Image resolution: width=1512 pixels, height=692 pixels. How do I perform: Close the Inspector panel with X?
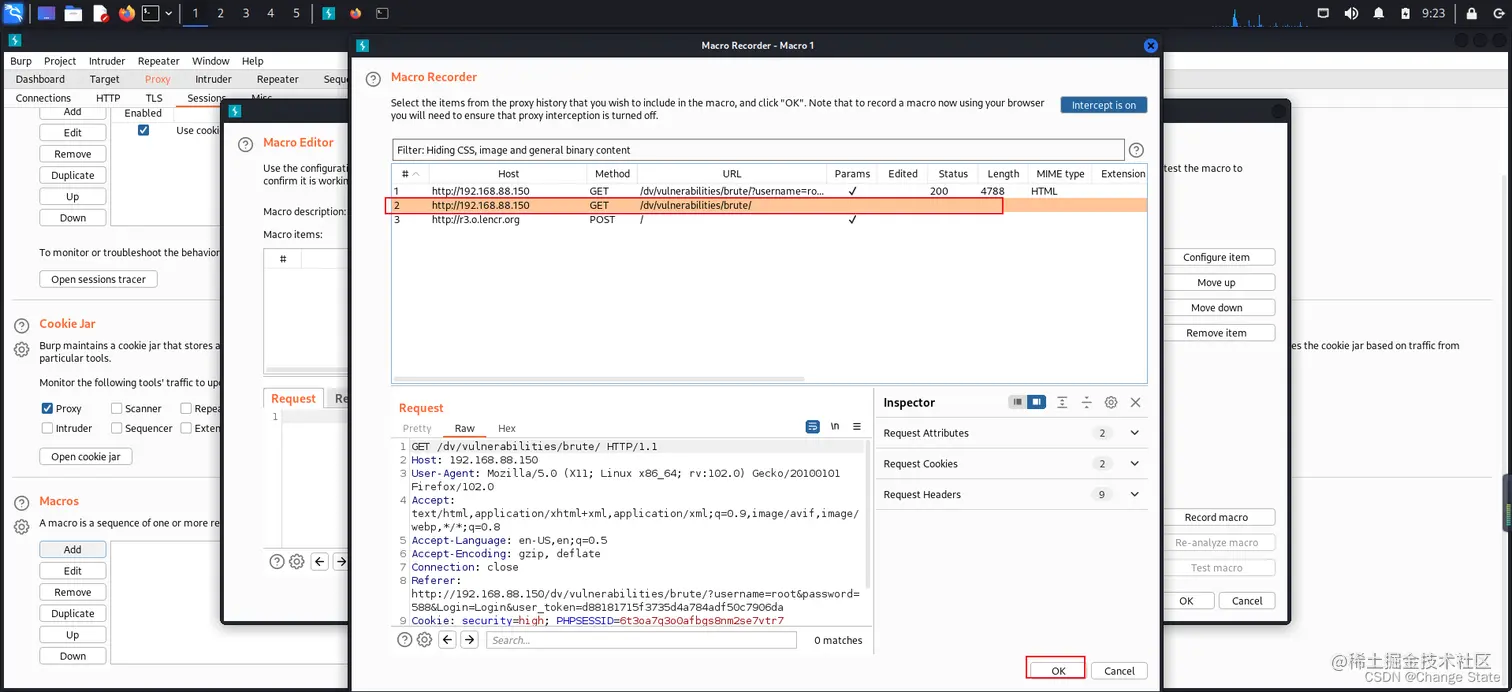[1136, 402]
